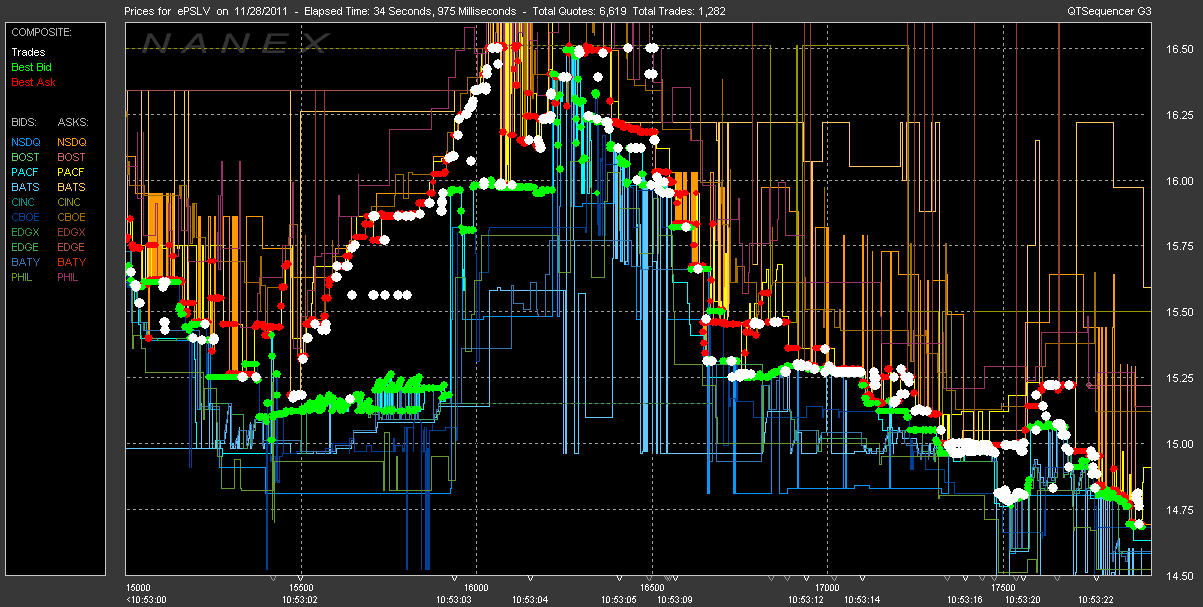1203x607 pixels.
Task: Click NSDQ under the ASKS heading
Action: (72, 142)
